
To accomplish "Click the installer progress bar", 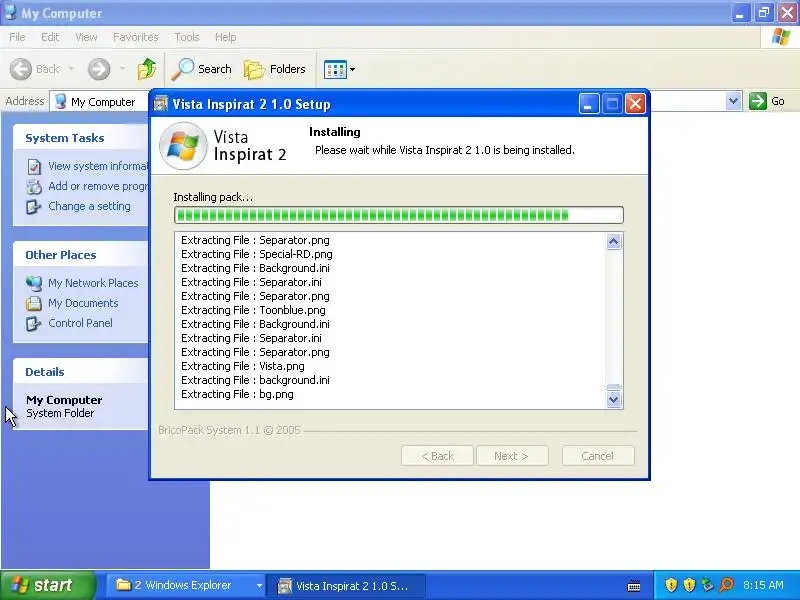I will tap(398, 215).
